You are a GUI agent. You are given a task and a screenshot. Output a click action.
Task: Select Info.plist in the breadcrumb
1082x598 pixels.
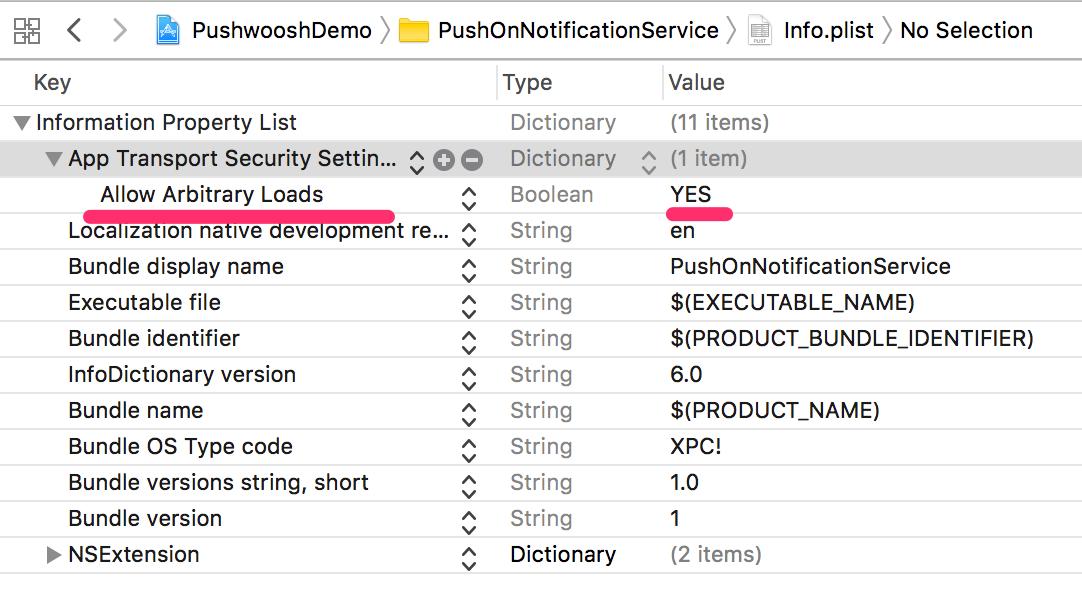pos(829,30)
